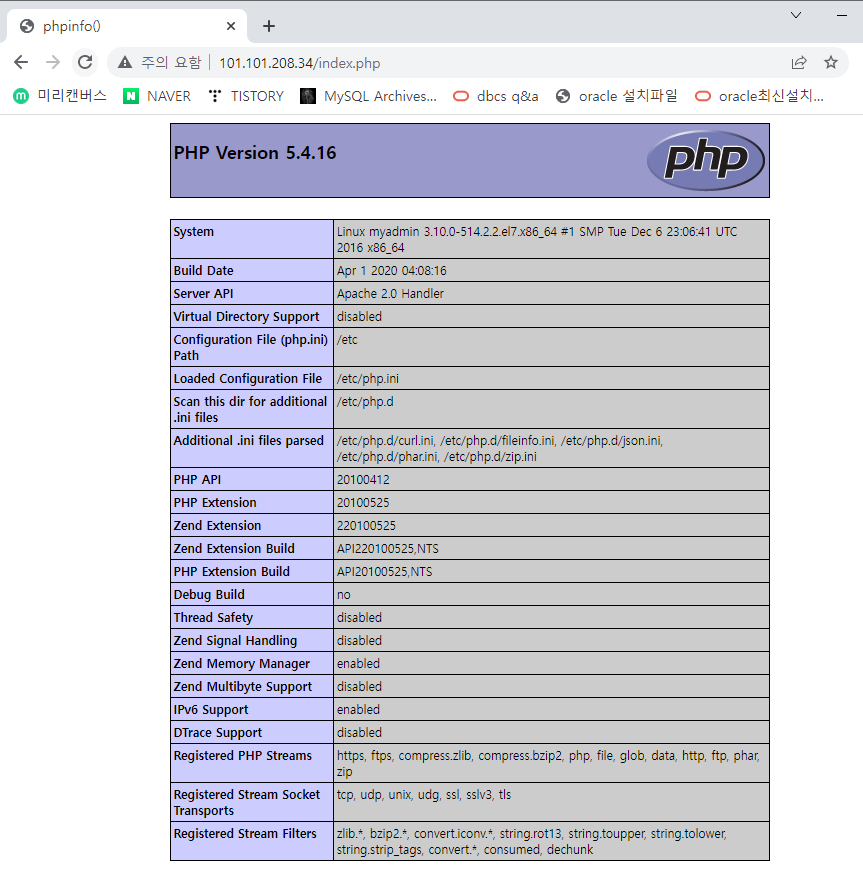Click the Virtual Directory Support label

246,317
